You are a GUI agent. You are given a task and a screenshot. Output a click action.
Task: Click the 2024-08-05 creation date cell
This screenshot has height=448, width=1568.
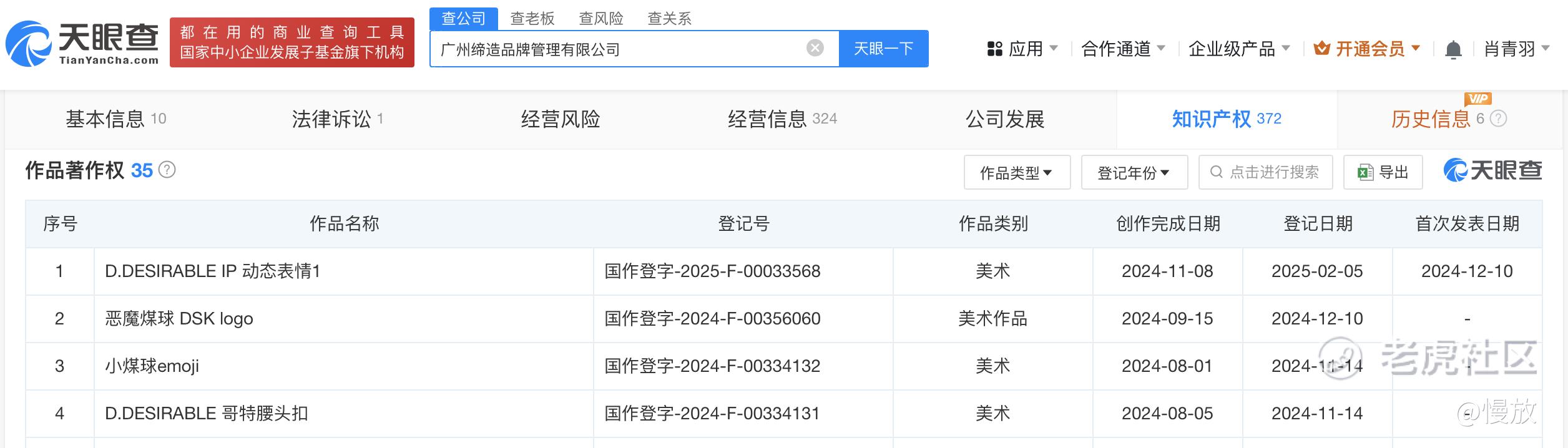1167,413
